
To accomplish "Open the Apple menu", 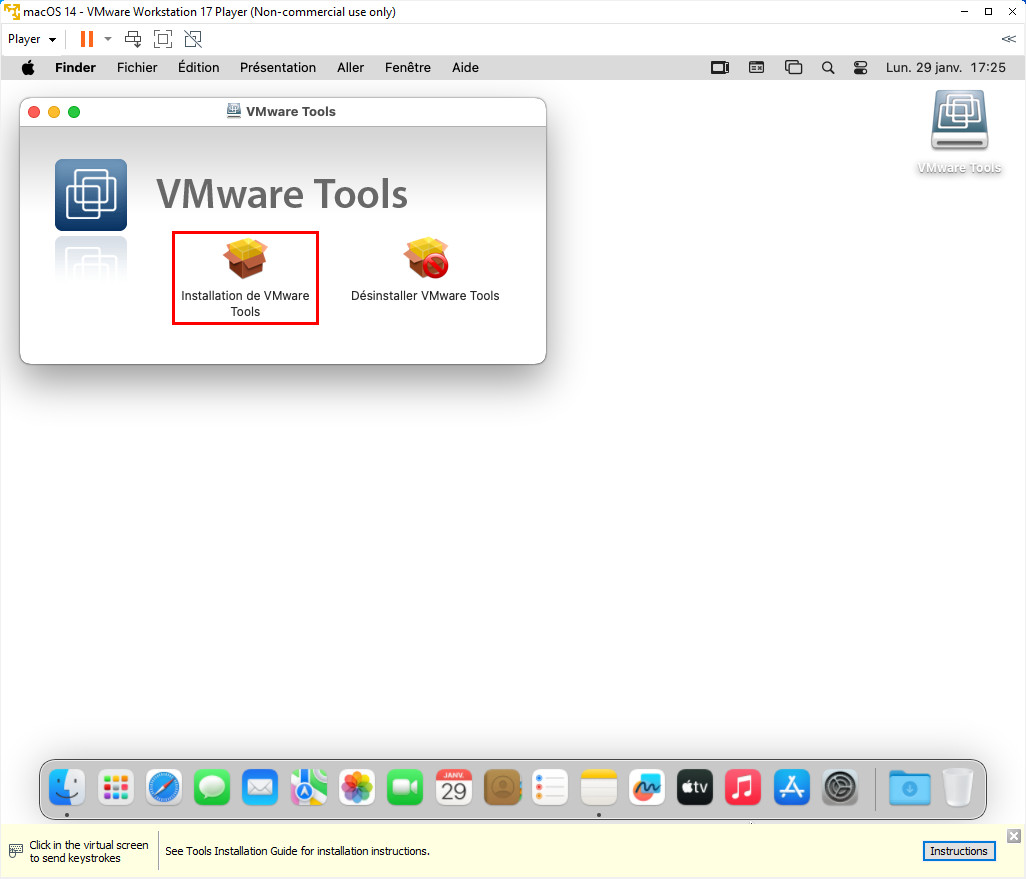I will pos(28,67).
